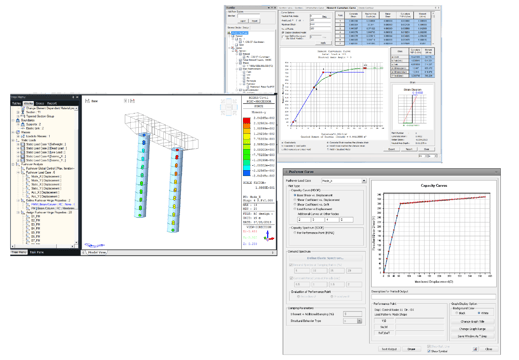519x360 pixels.
Task: Toggle the Show Symbol checkbox
Action: click(x=429, y=351)
